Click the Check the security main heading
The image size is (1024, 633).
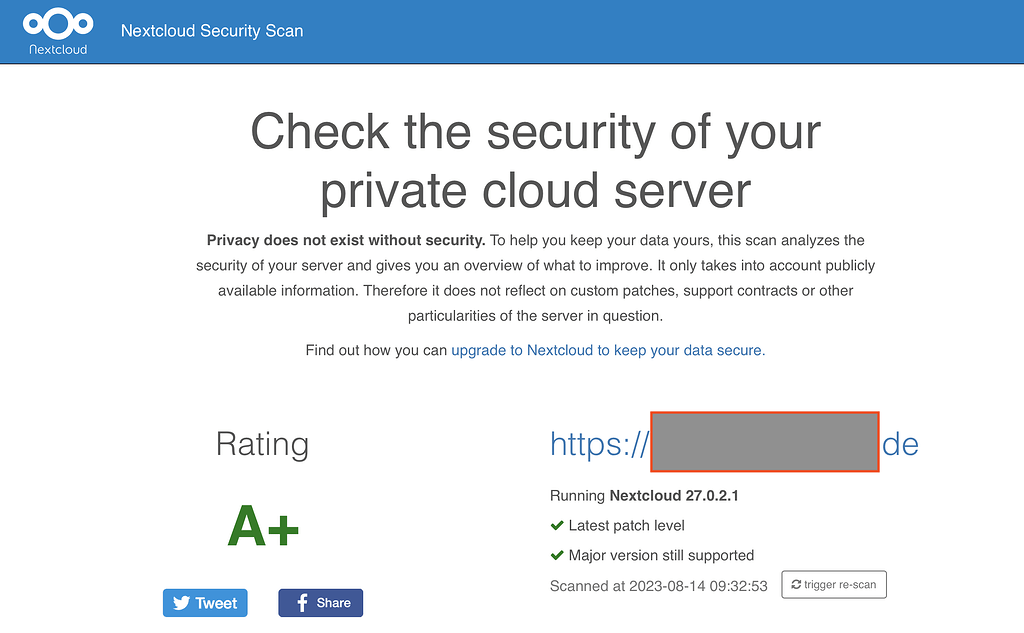536,160
